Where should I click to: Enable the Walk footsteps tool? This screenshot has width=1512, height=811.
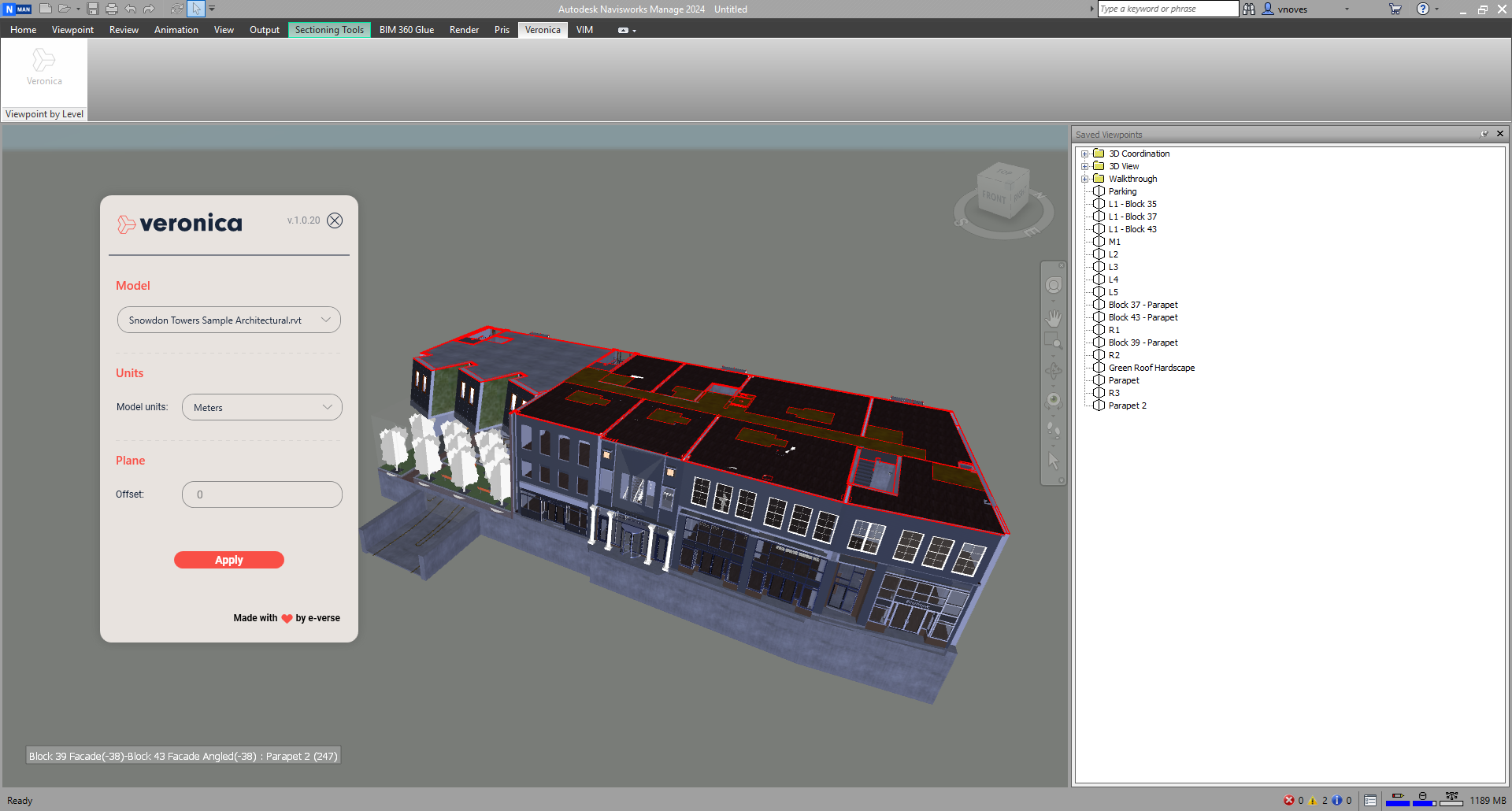[1053, 430]
